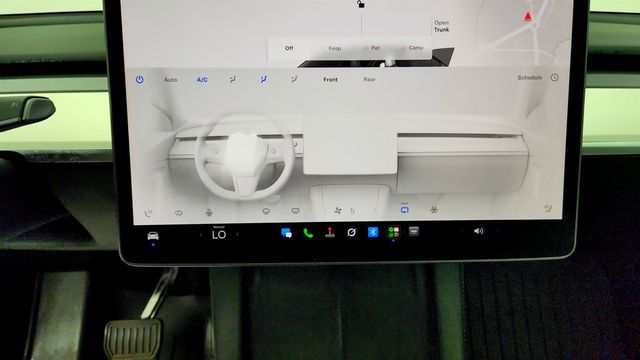Select Off in the climate mode selector
640x360 pixels.
(289, 48)
